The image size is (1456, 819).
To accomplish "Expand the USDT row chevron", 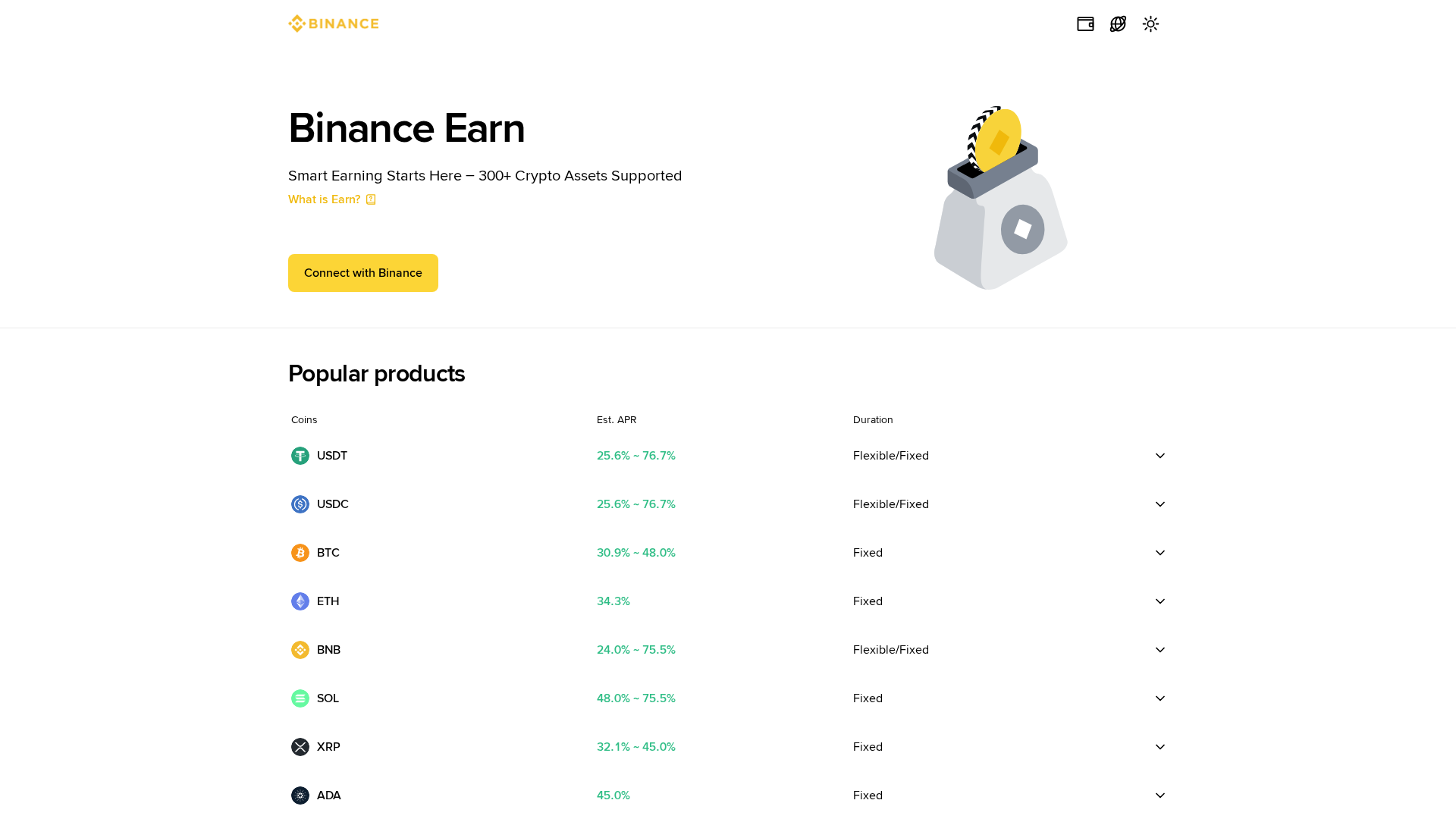I will pyautogui.click(x=1160, y=456).
